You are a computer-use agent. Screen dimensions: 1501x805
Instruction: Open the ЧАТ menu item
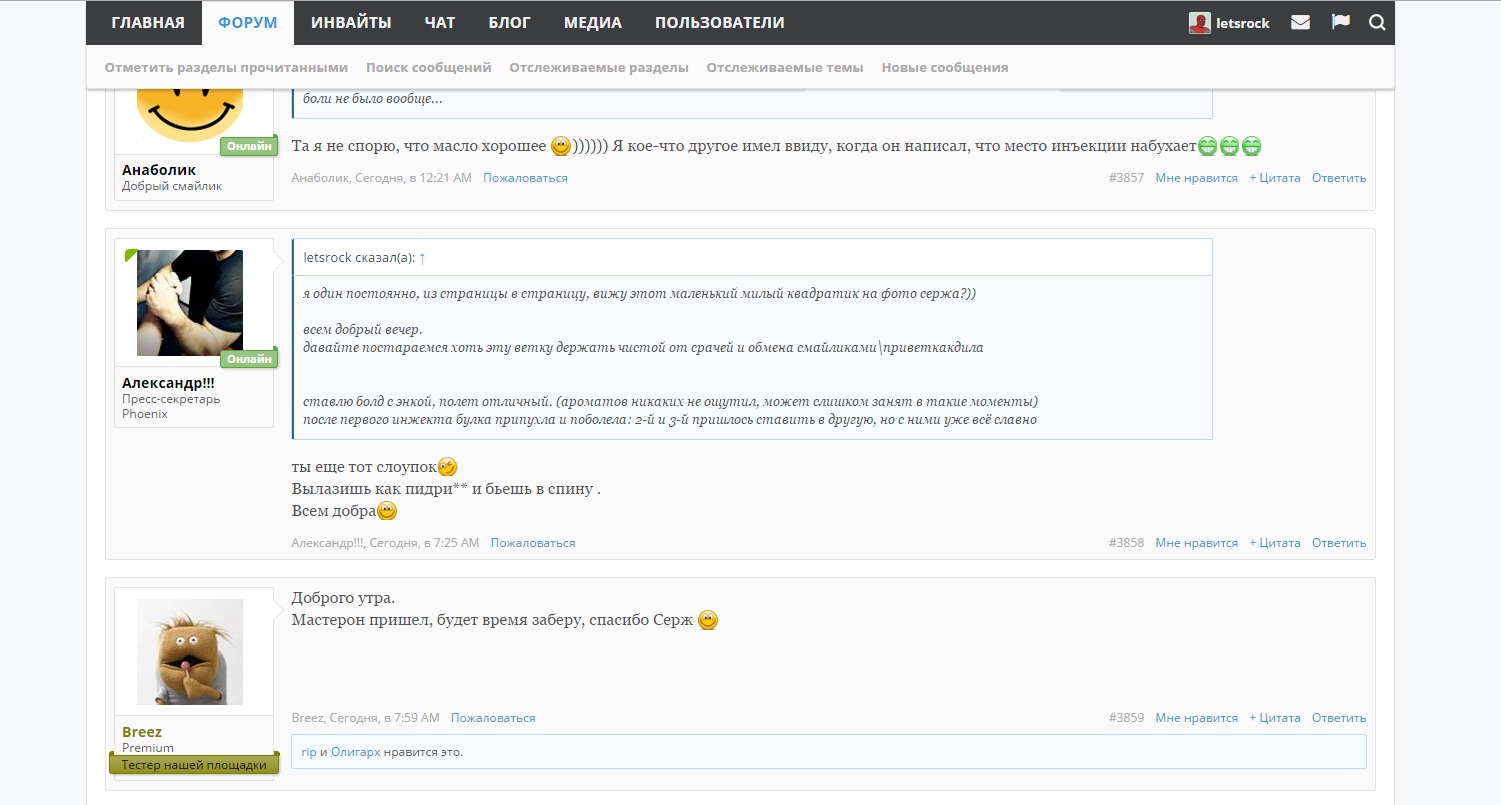(x=439, y=23)
